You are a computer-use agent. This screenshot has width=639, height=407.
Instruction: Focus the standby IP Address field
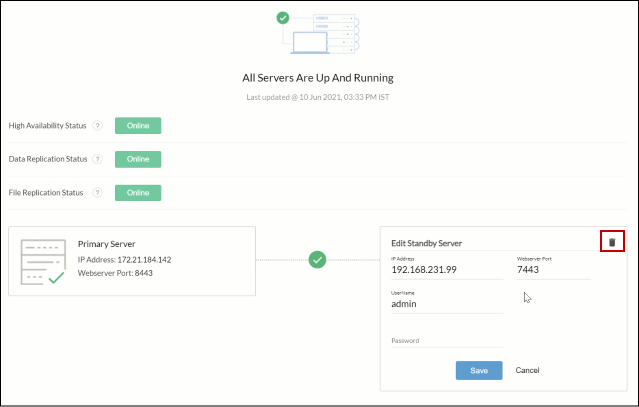[x=446, y=271]
